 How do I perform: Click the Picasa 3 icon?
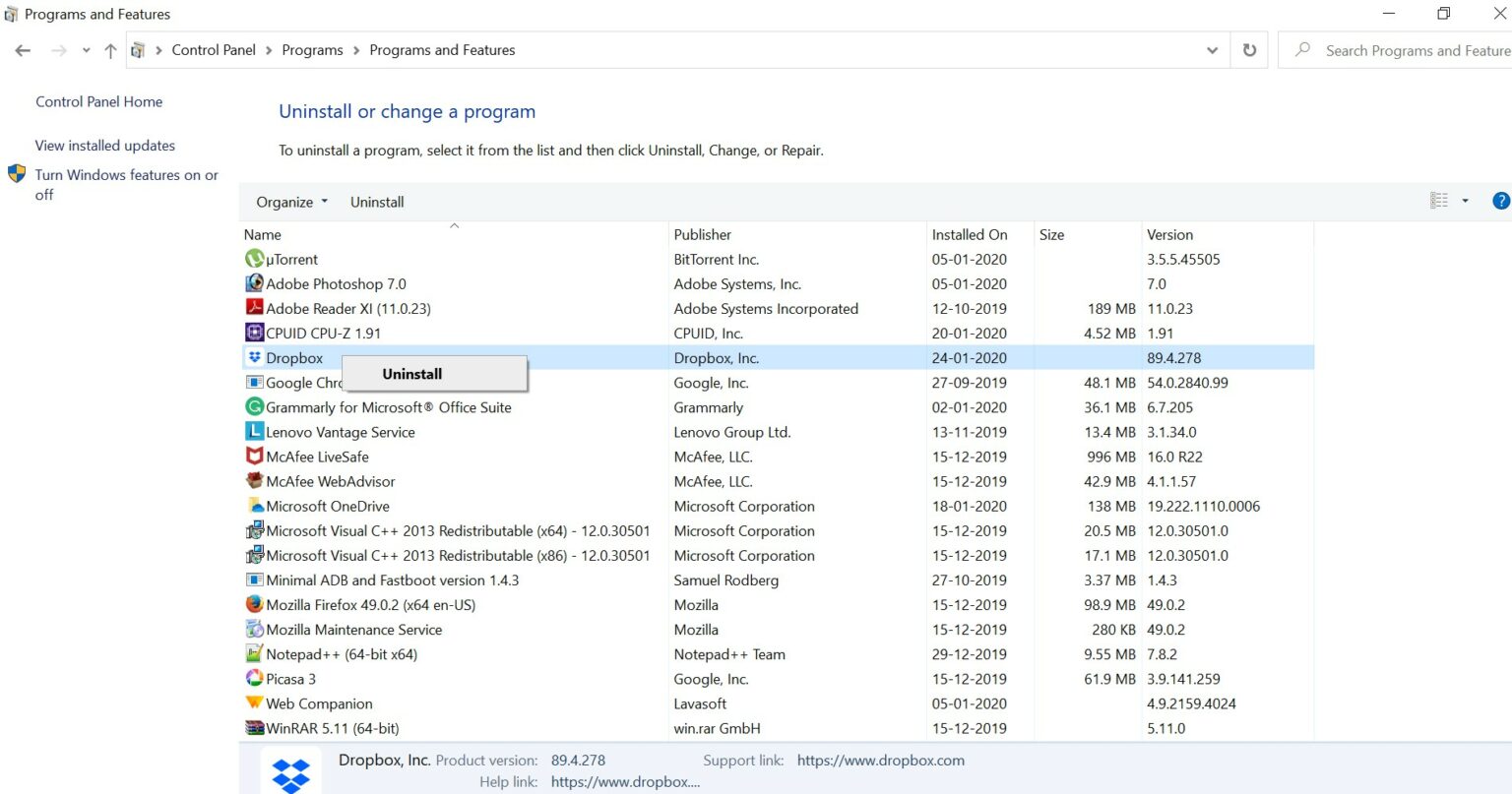click(x=252, y=679)
